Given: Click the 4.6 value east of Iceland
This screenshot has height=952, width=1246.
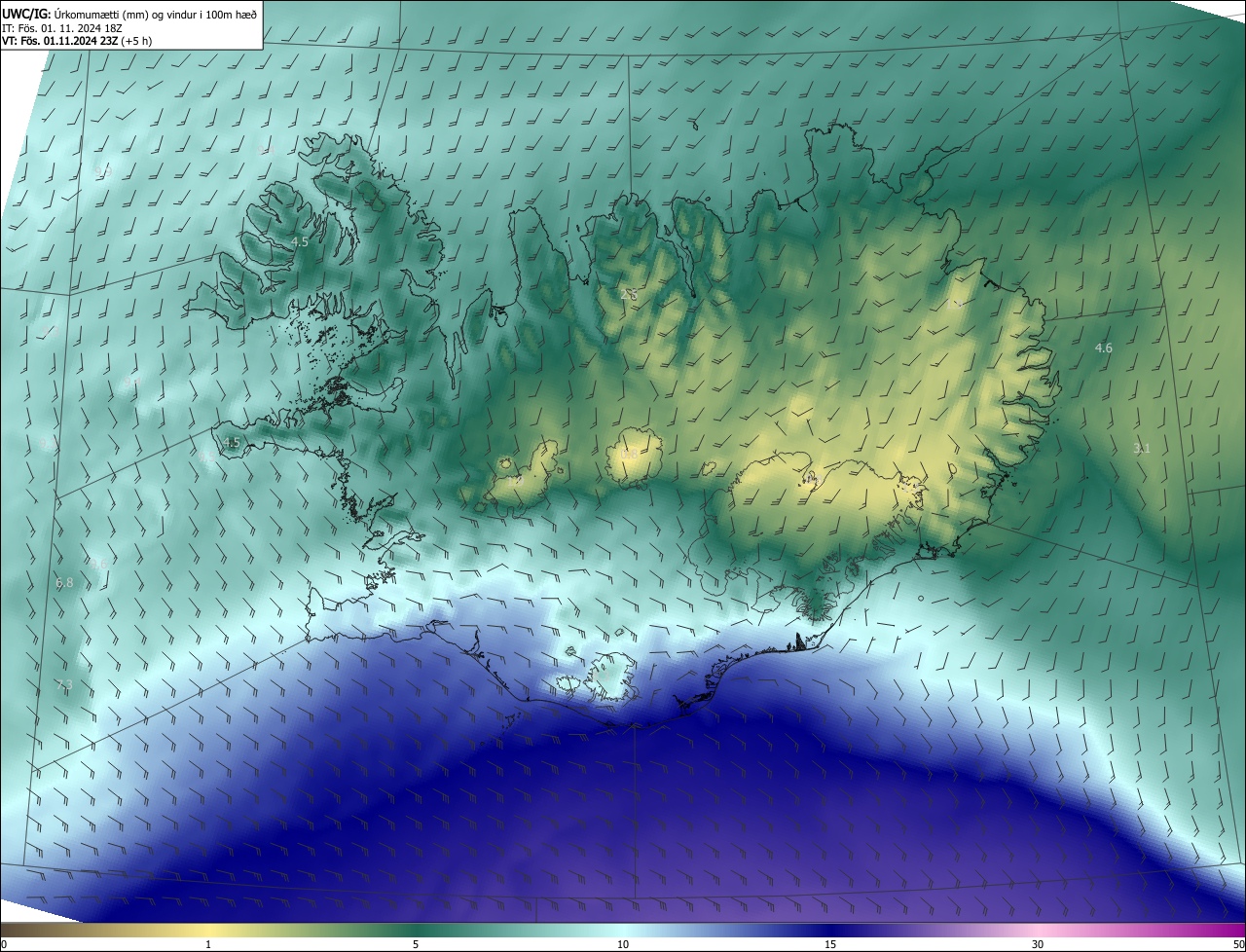Looking at the screenshot, I should click(1103, 348).
